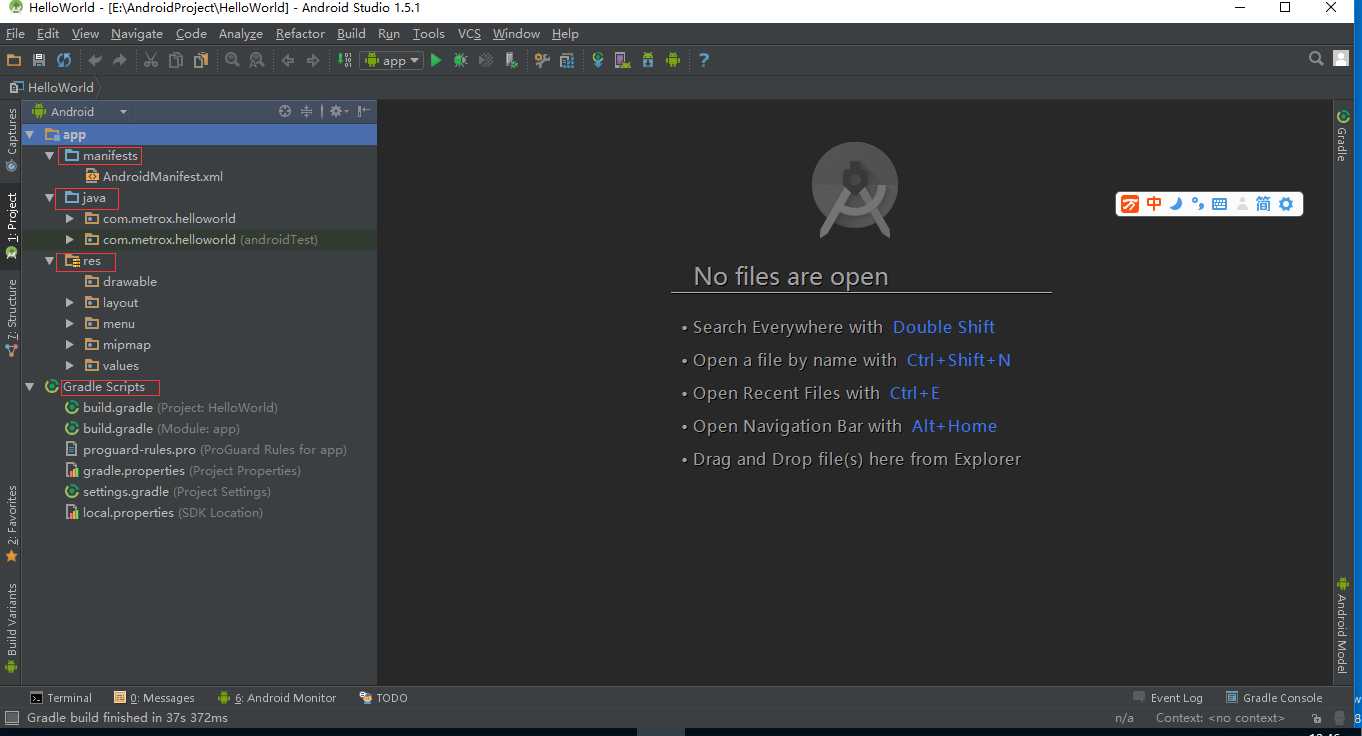Click Sync Project with Gradle Files icon
Image resolution: width=1362 pixels, height=736 pixels.
point(598,60)
